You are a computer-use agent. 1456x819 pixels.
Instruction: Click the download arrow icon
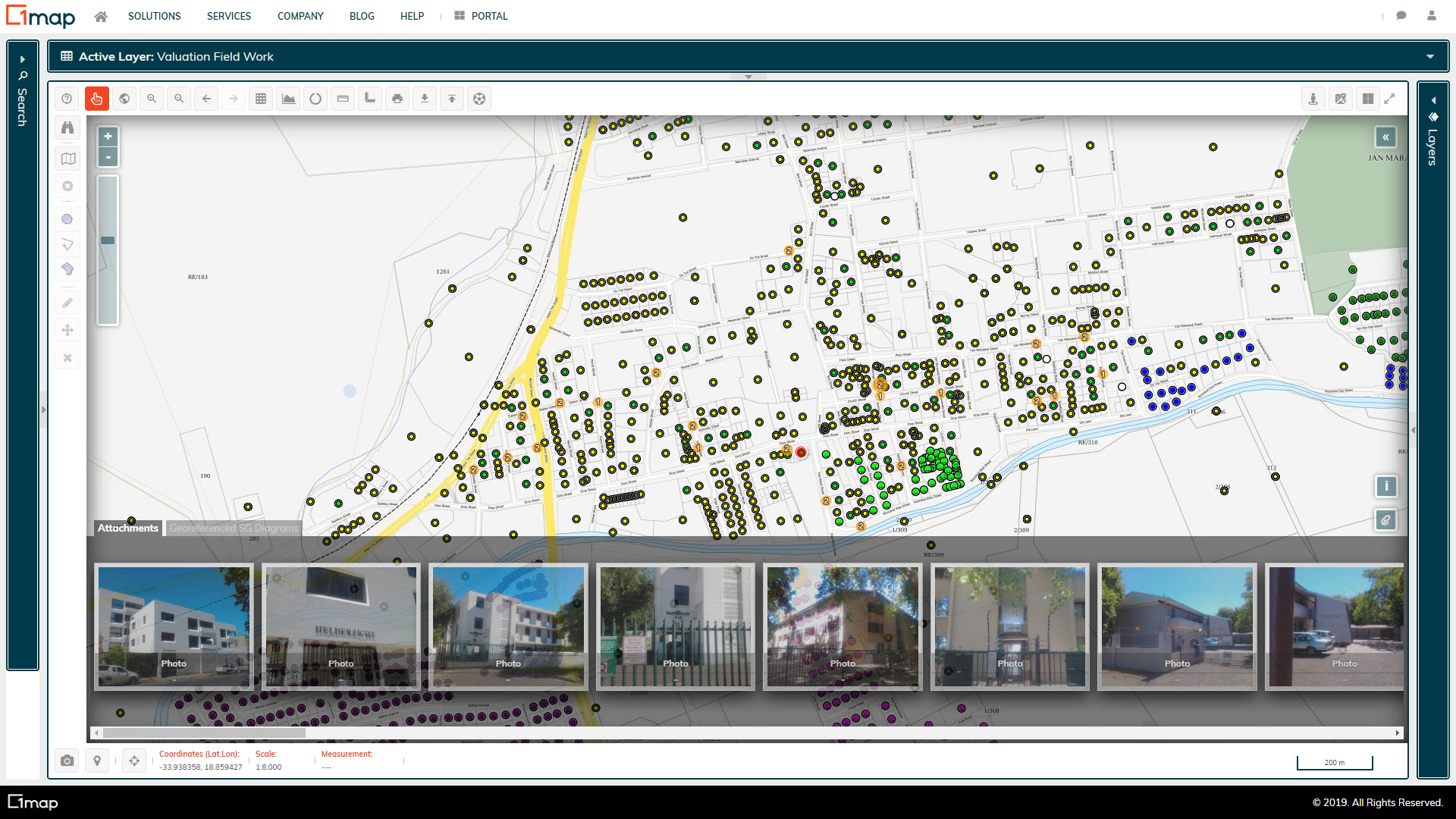425,99
